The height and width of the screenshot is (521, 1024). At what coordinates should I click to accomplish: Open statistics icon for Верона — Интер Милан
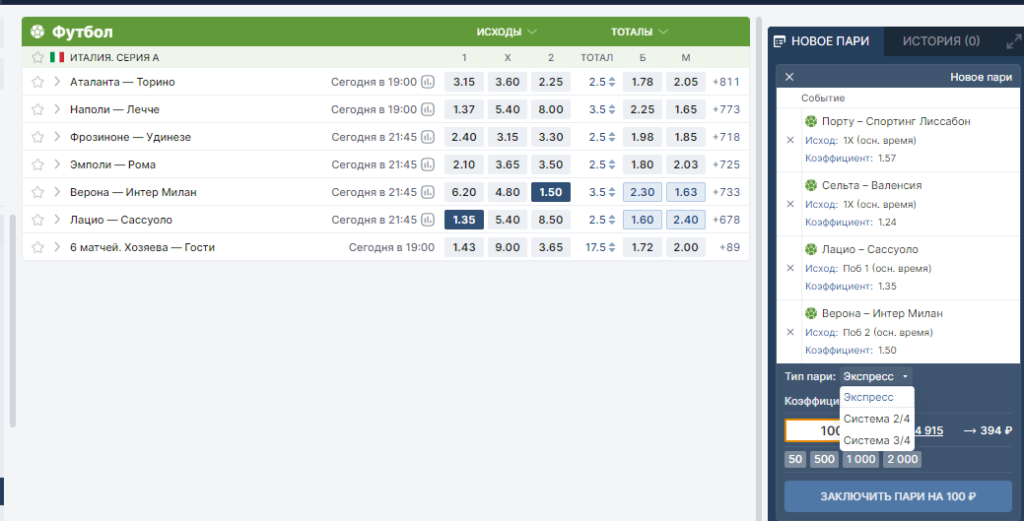[428, 192]
